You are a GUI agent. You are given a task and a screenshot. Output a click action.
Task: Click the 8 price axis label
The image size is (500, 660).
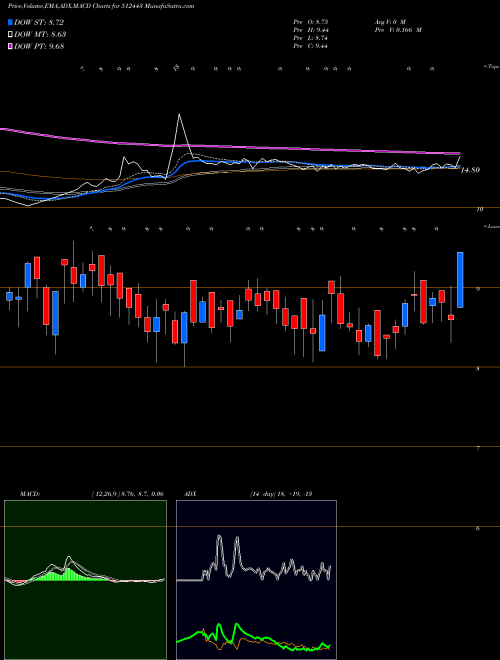coord(478,369)
